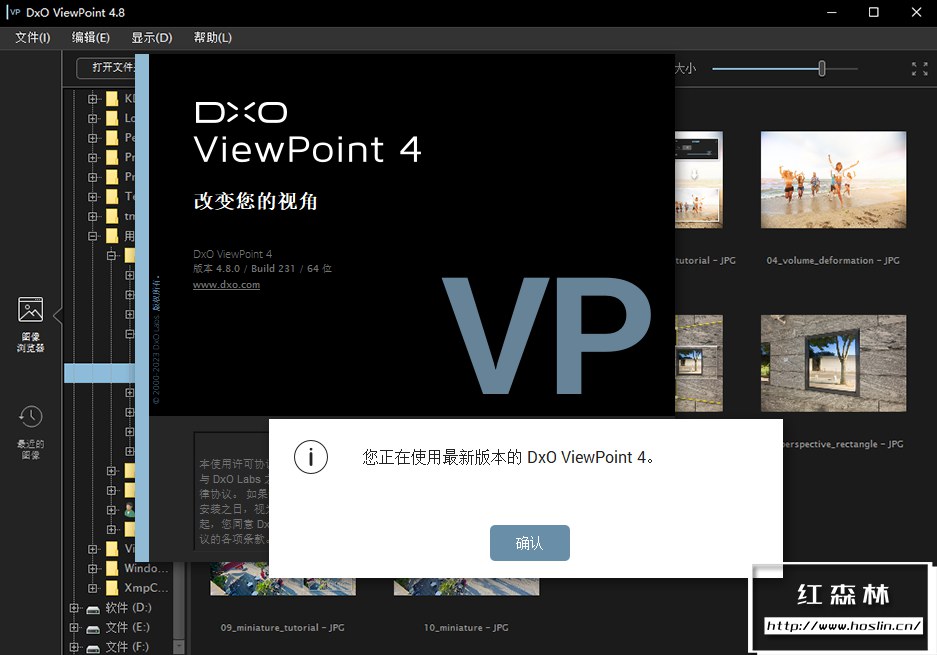The image size is (937, 655).
Task: Confirm the update message with 确认
Action: coord(529,543)
